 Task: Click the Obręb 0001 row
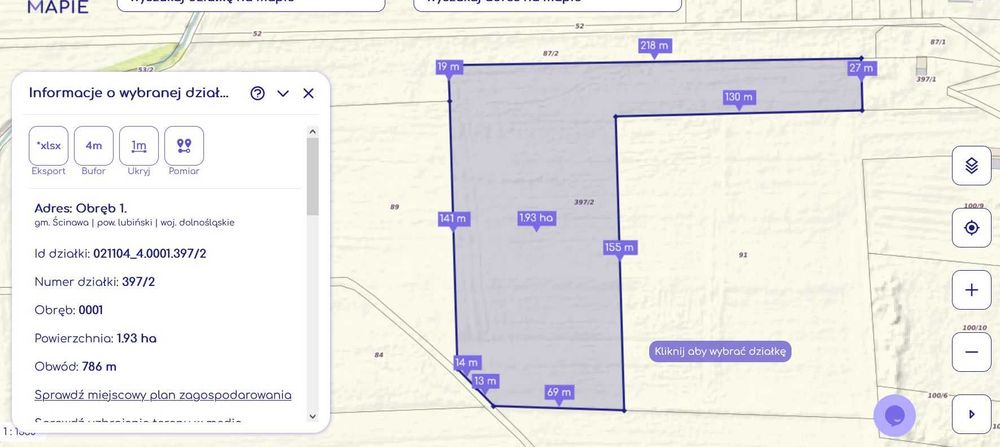69,311
